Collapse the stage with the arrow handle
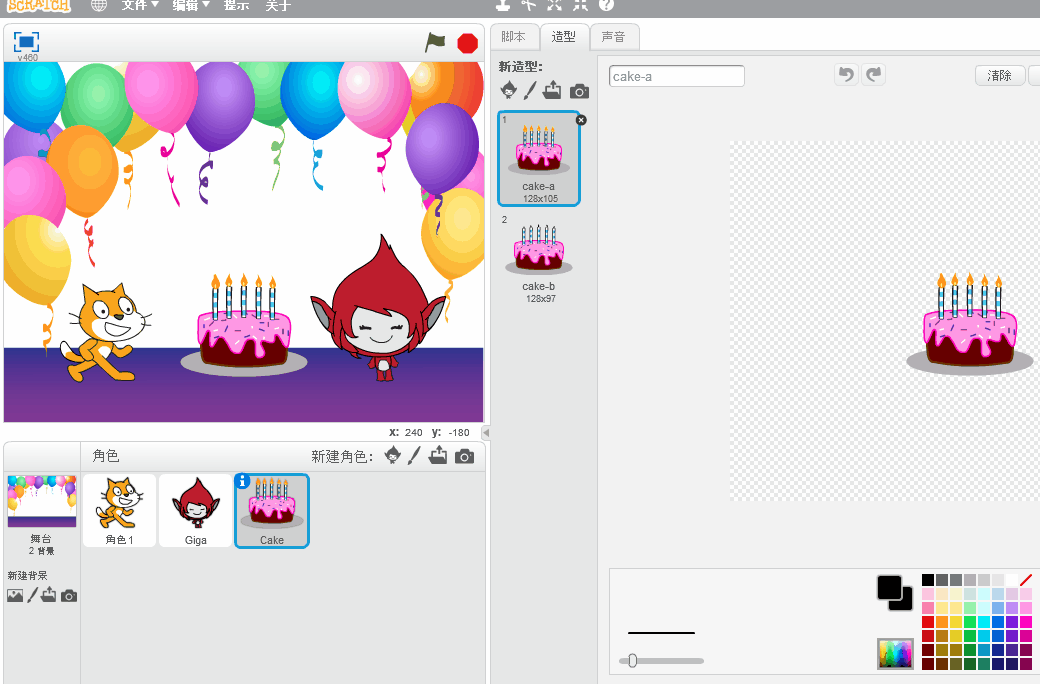1040x684 pixels. pyautogui.click(x=486, y=433)
